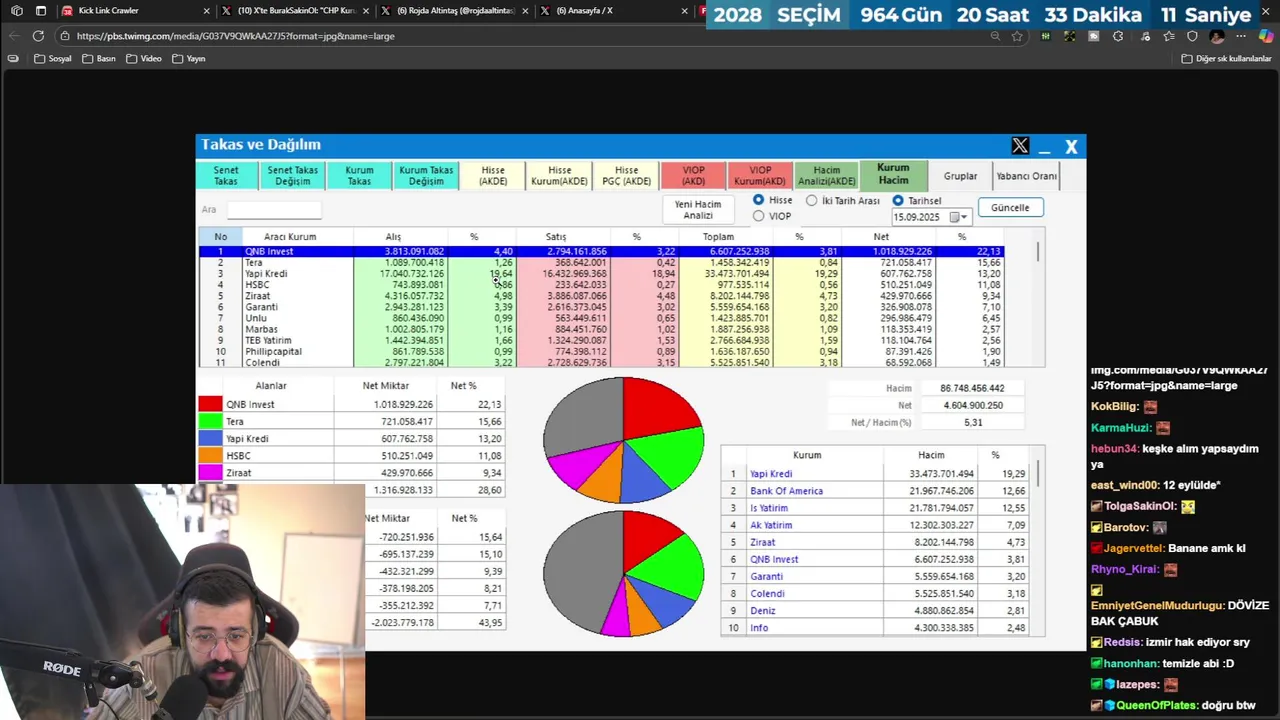Open the Senet Takas Değişim tab

click(293, 176)
